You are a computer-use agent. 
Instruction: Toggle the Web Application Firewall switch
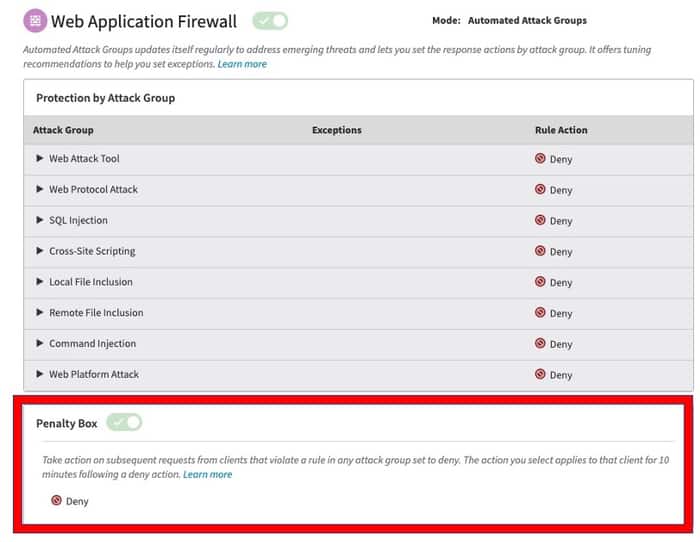point(270,20)
